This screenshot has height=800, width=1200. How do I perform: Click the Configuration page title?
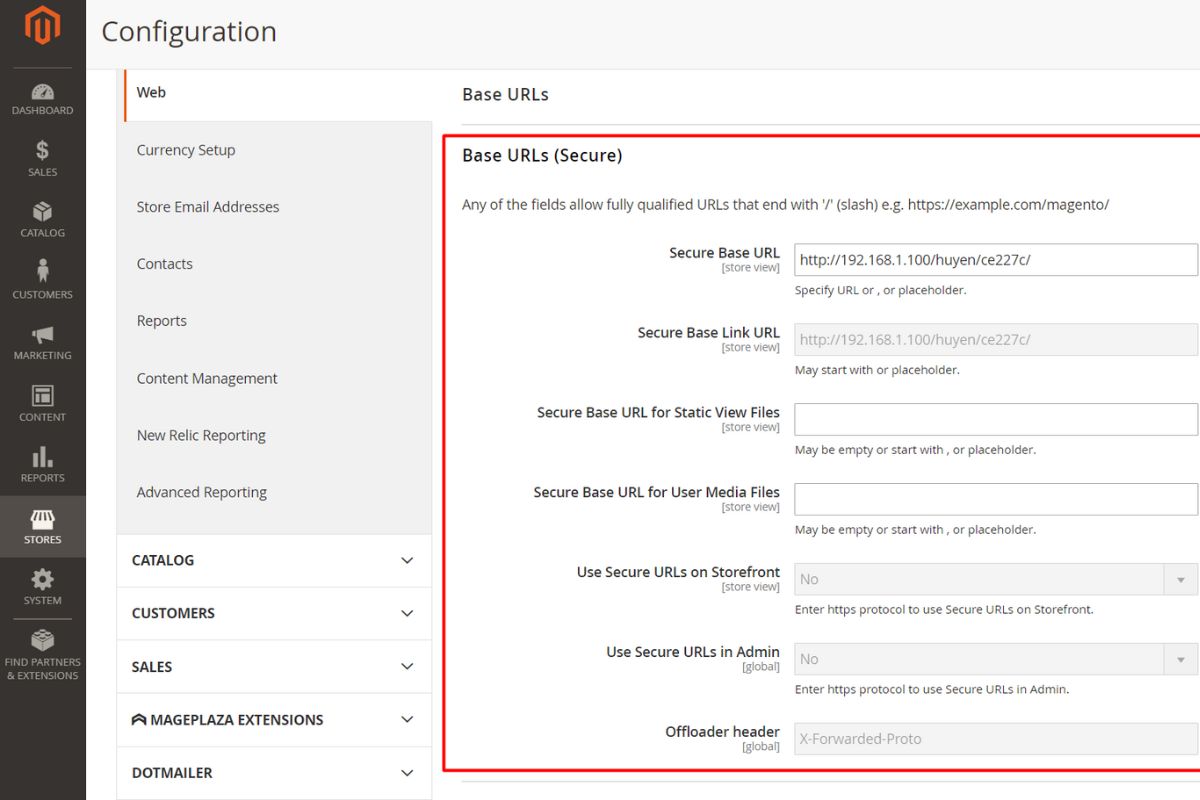tap(189, 32)
